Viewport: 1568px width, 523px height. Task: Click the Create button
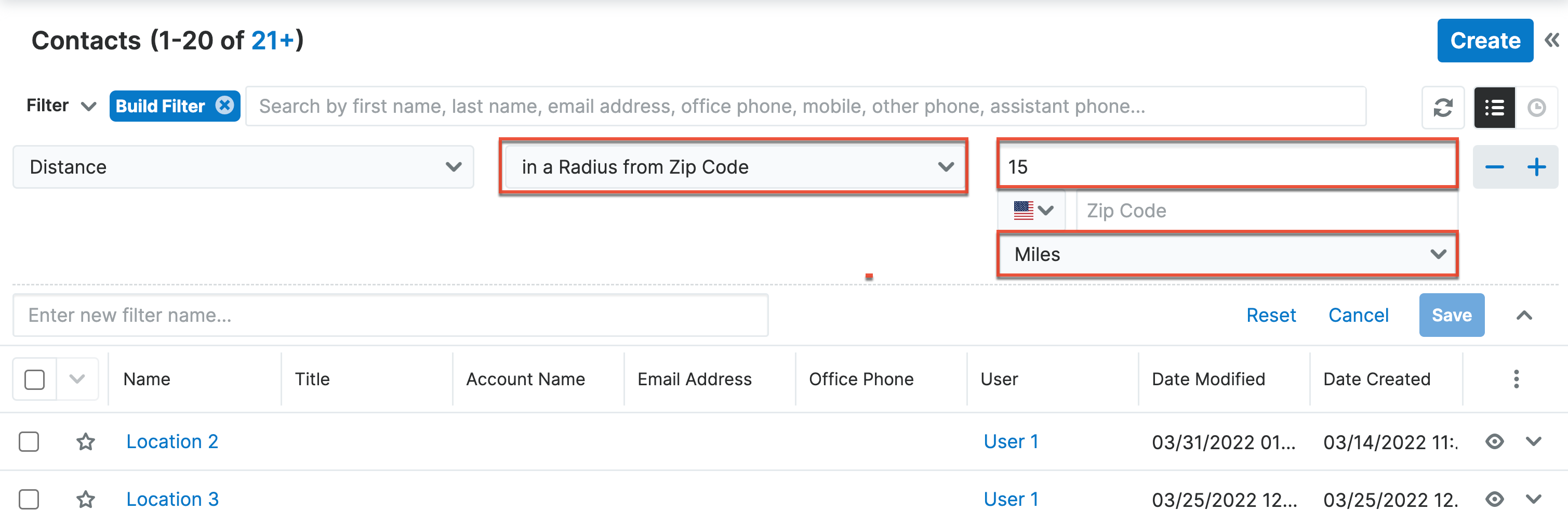1484,41
